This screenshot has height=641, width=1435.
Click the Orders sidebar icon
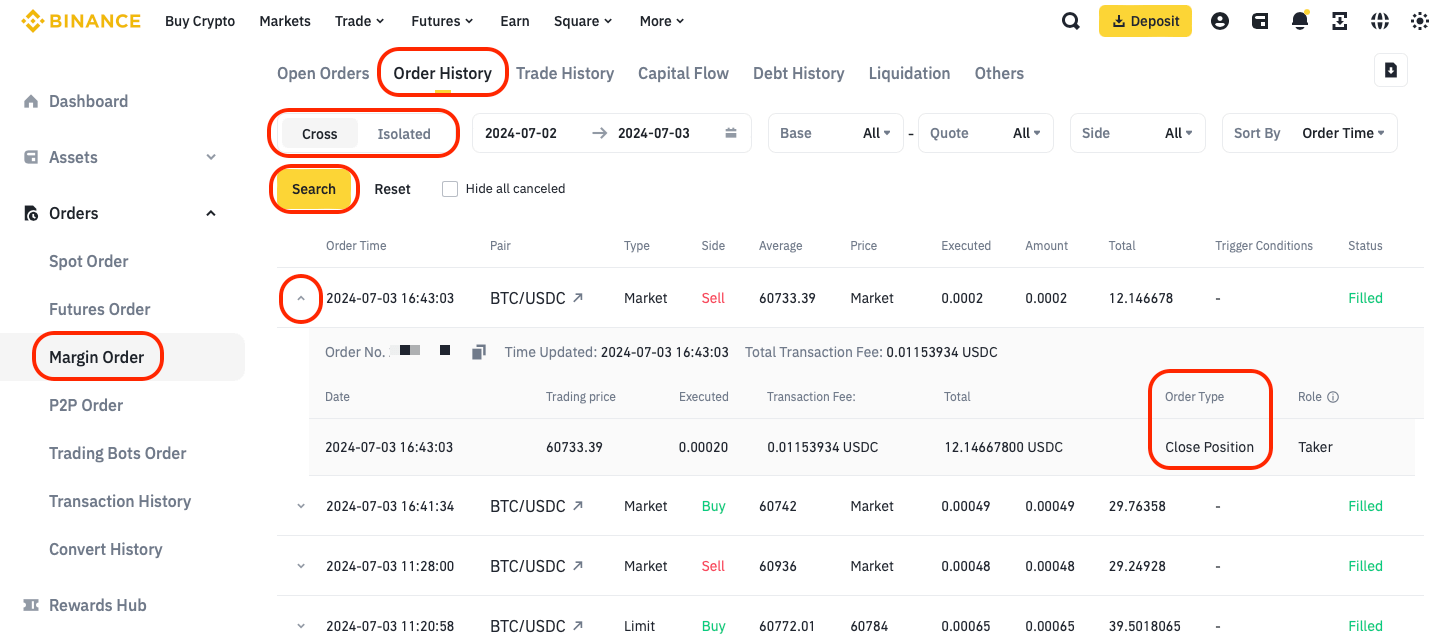pyautogui.click(x=31, y=213)
